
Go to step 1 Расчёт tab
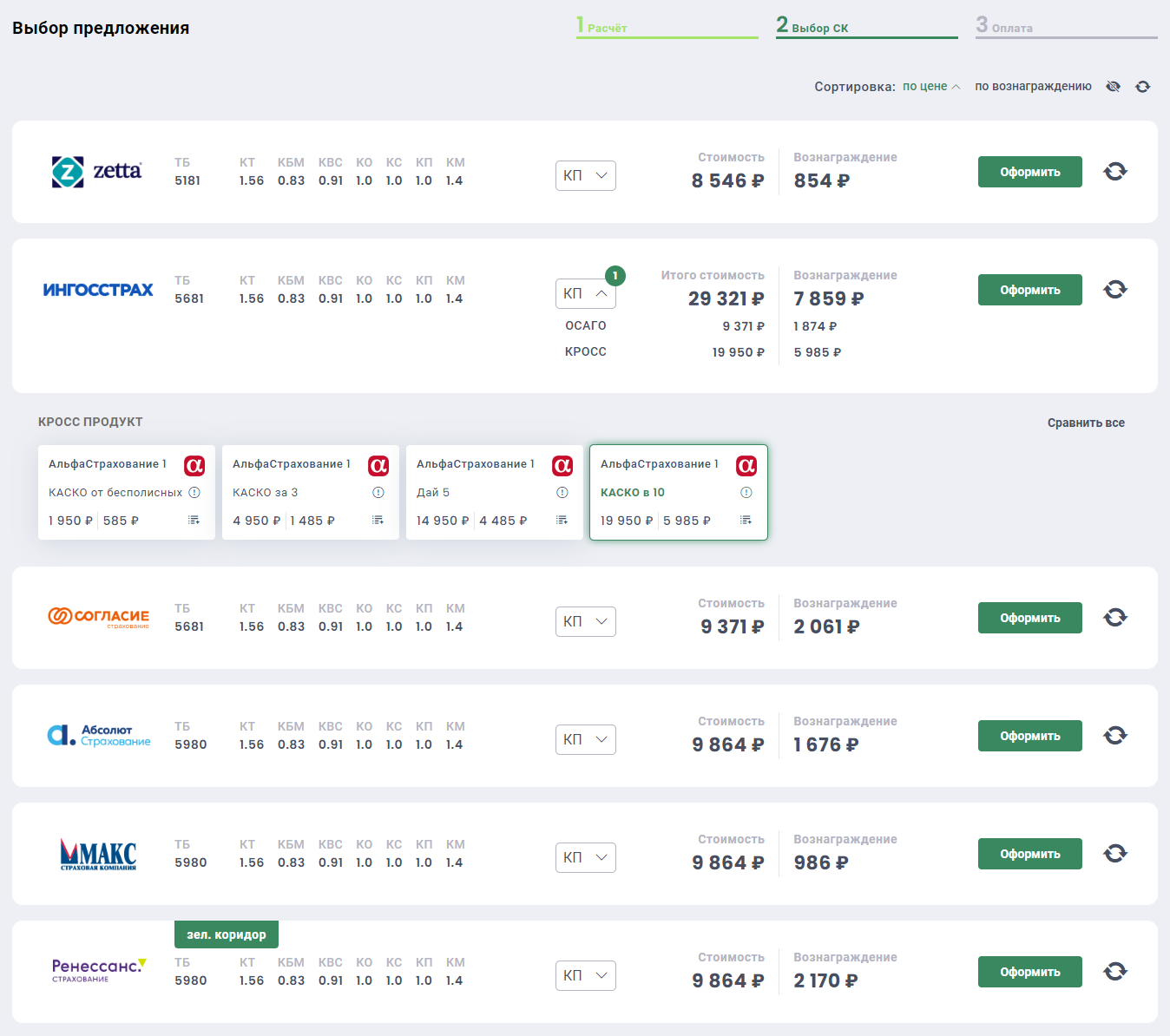(x=667, y=26)
